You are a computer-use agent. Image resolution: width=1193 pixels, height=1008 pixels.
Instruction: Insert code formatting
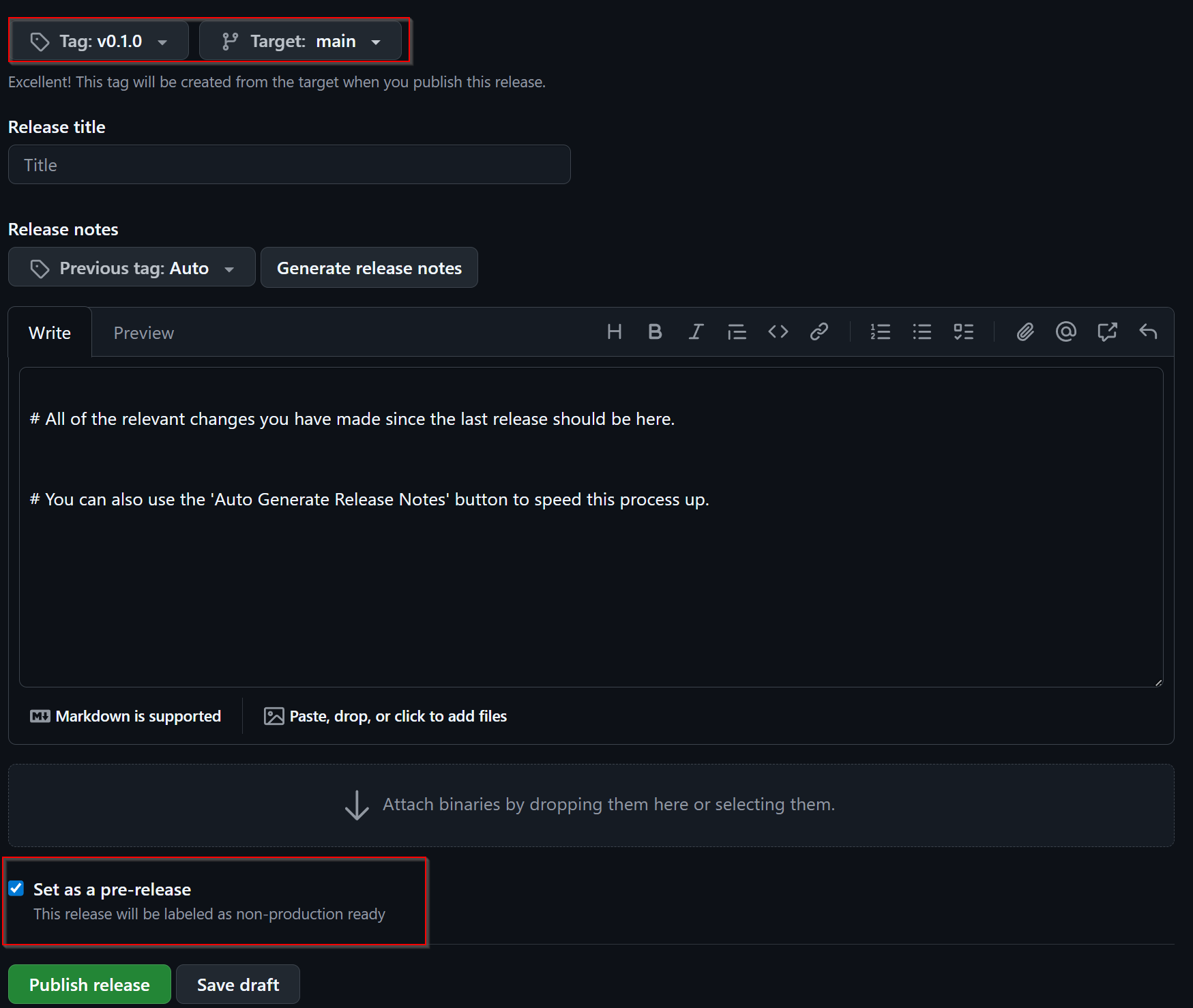[778, 332]
